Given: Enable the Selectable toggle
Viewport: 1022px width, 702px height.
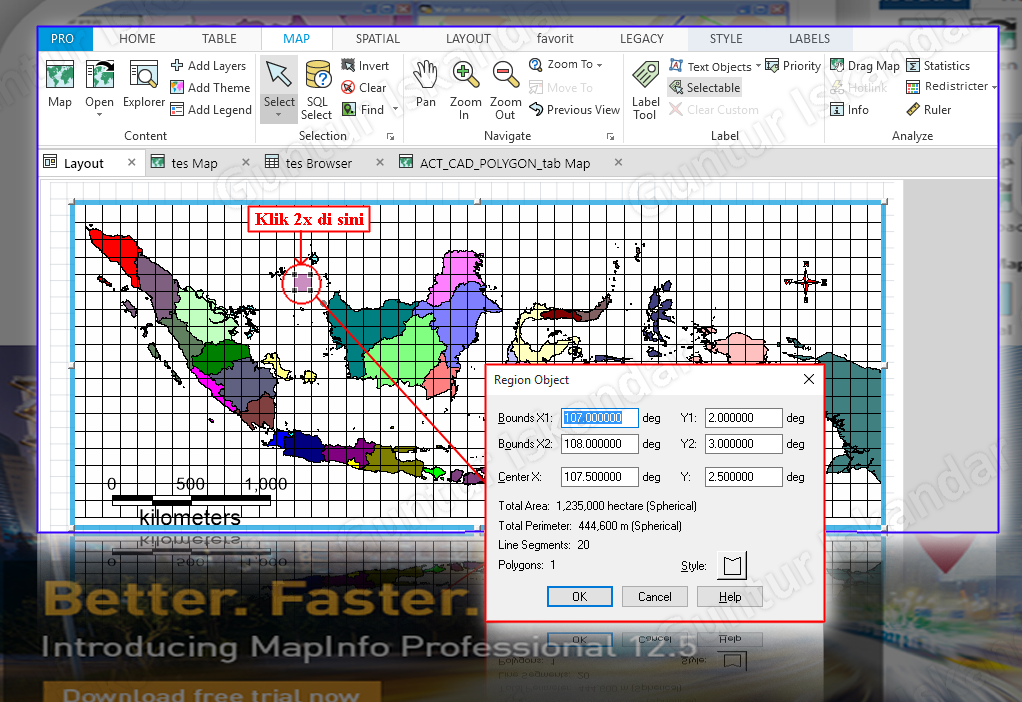Looking at the screenshot, I should 704,87.
